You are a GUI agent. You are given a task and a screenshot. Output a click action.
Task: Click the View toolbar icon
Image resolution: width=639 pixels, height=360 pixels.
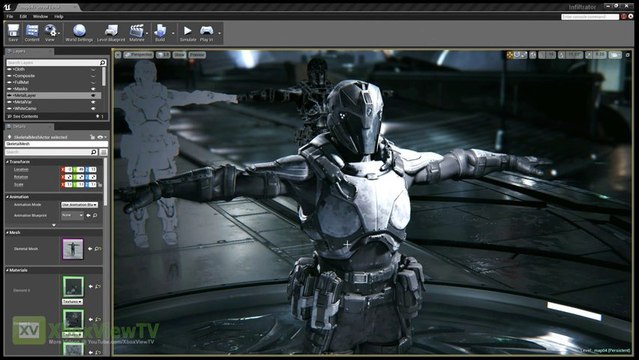point(50,31)
